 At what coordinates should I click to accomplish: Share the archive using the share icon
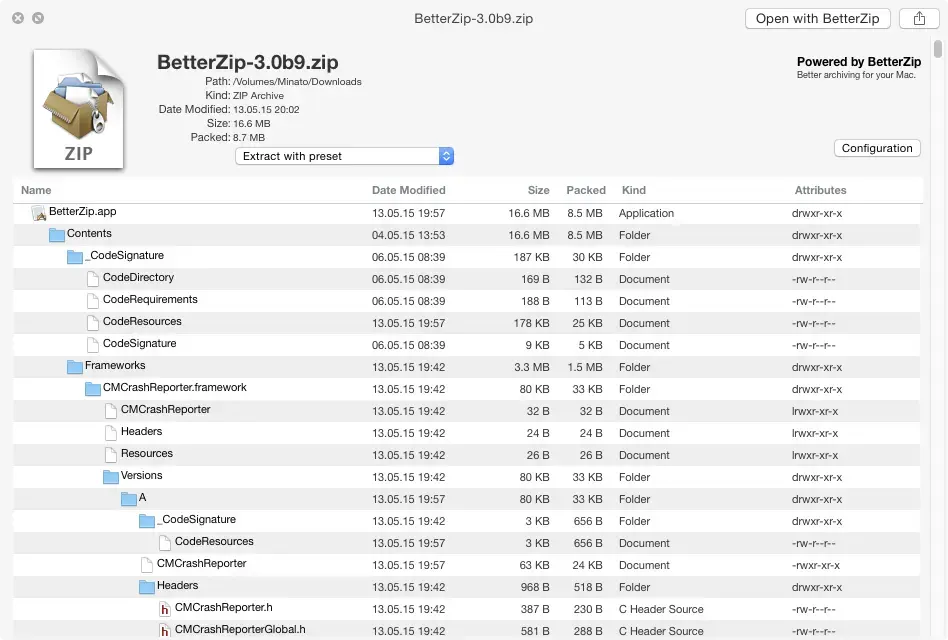click(917, 18)
